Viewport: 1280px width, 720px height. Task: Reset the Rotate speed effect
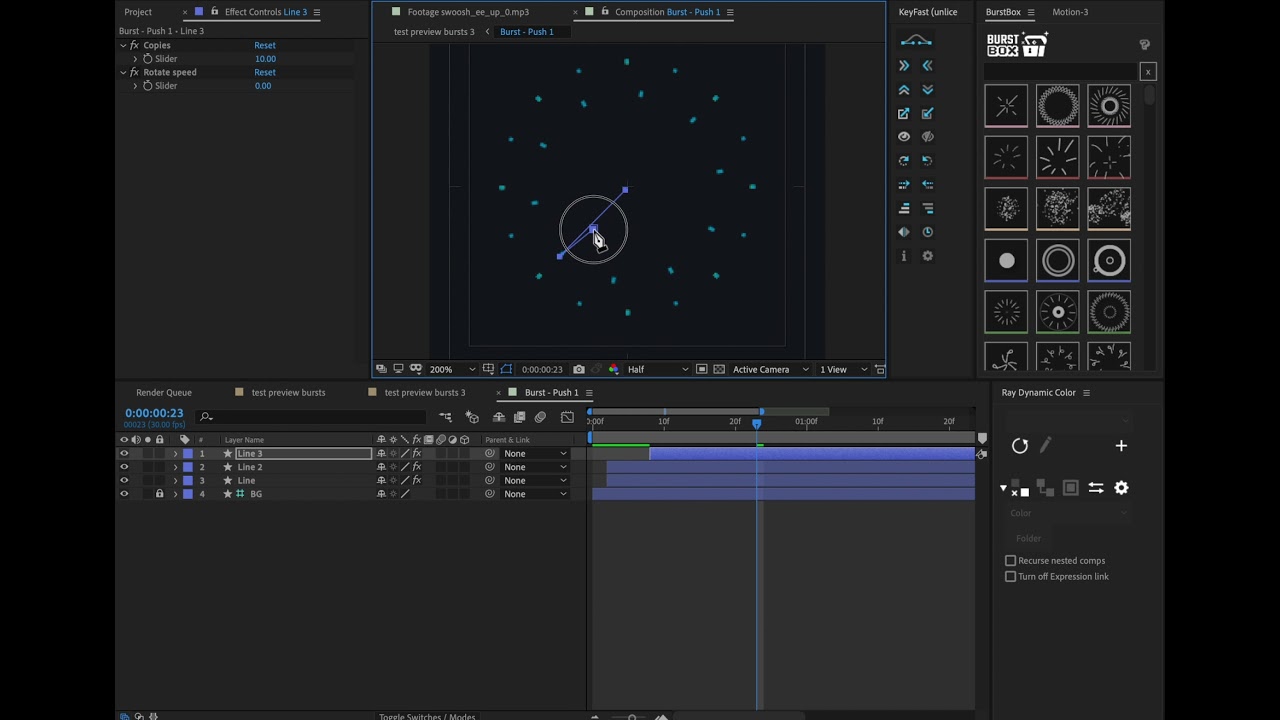[x=265, y=72]
